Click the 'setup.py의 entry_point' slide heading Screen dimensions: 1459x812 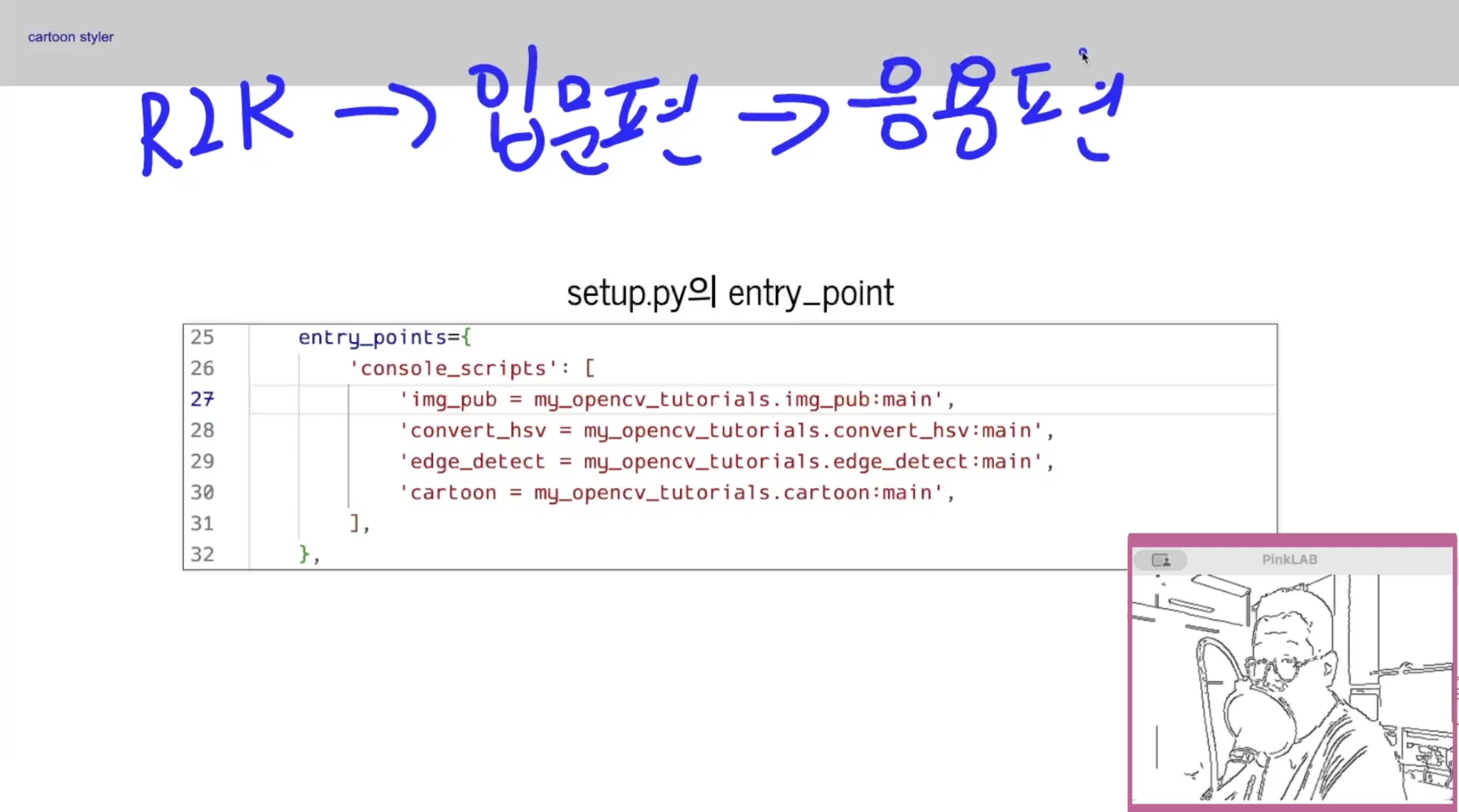729,293
